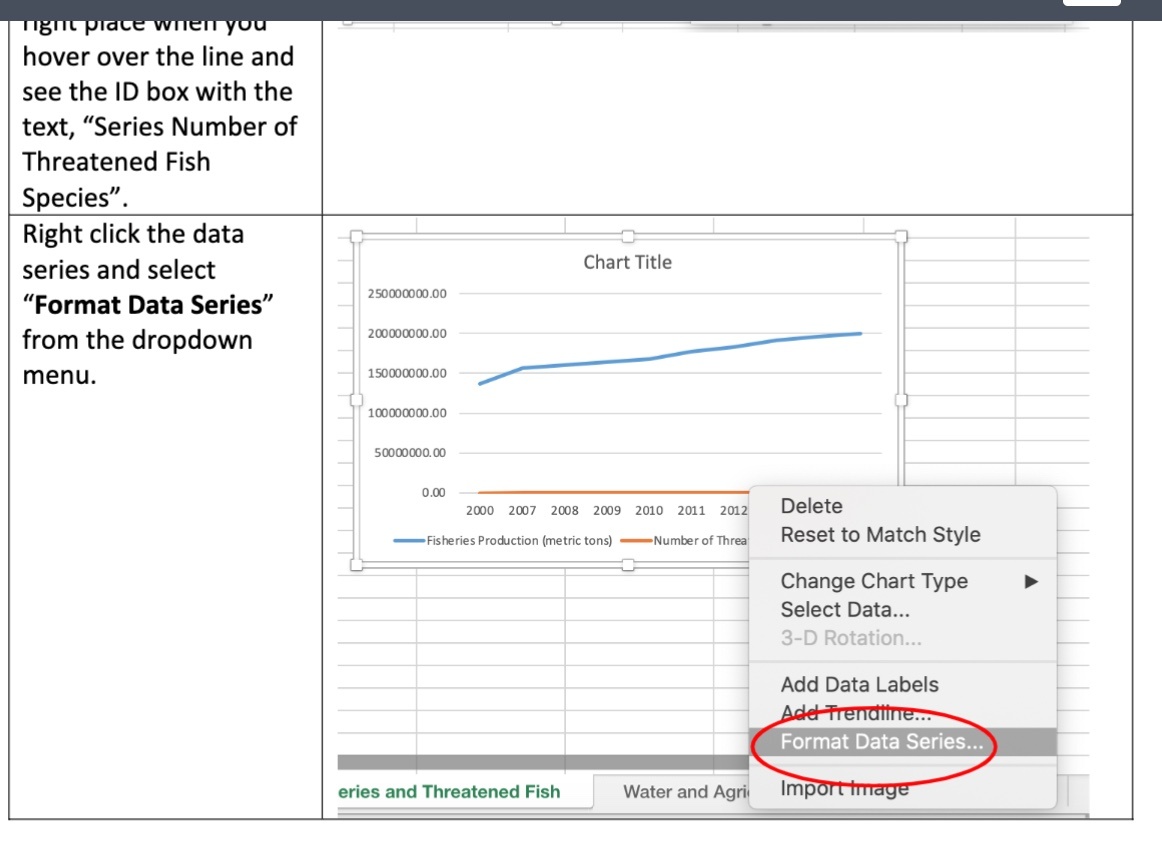Screen dimensions: 1162x856
Task: Click the 250000000.00 axis label
Action: click(408, 294)
